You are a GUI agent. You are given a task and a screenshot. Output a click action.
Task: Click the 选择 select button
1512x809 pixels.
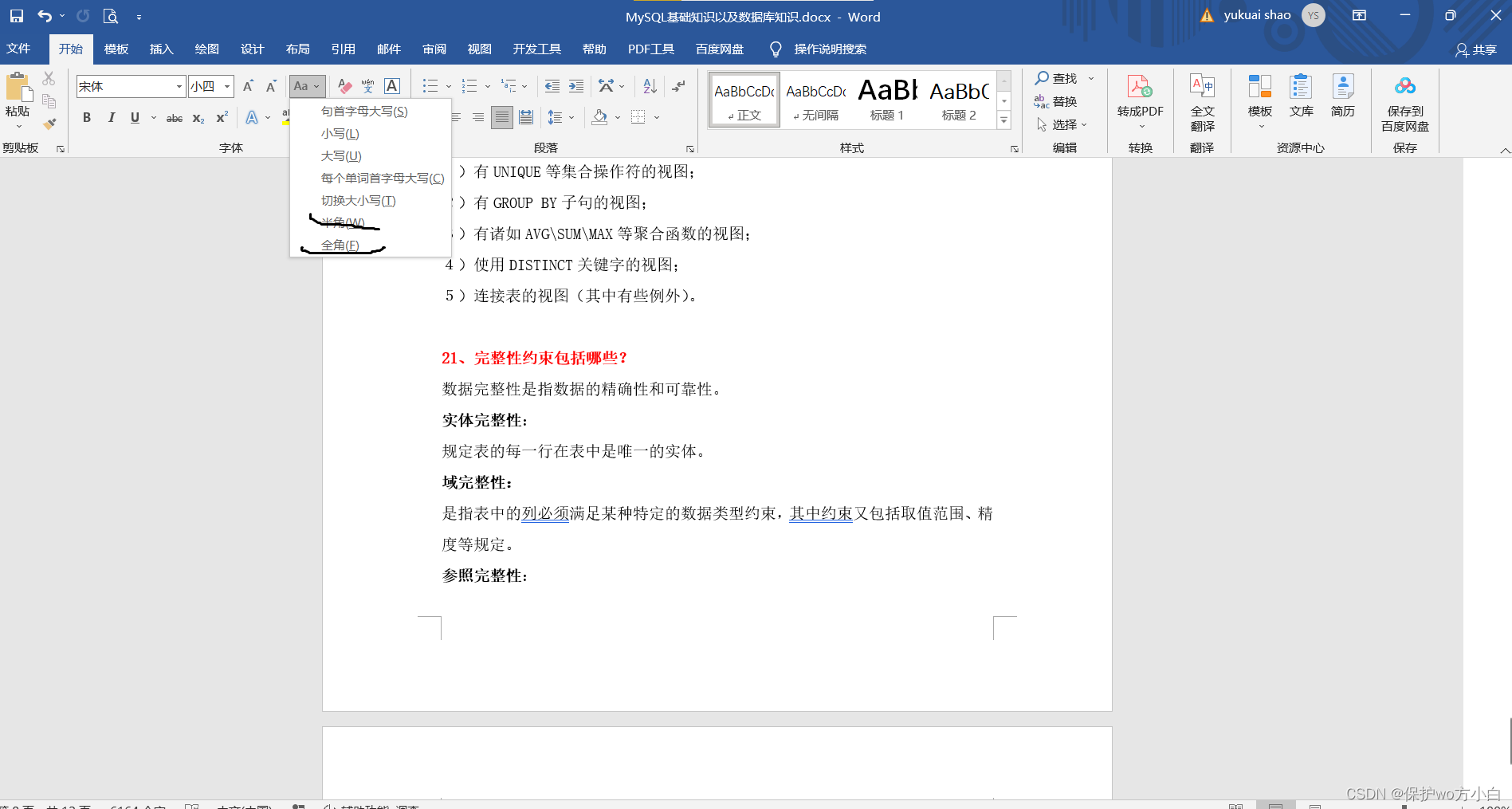(x=1062, y=124)
